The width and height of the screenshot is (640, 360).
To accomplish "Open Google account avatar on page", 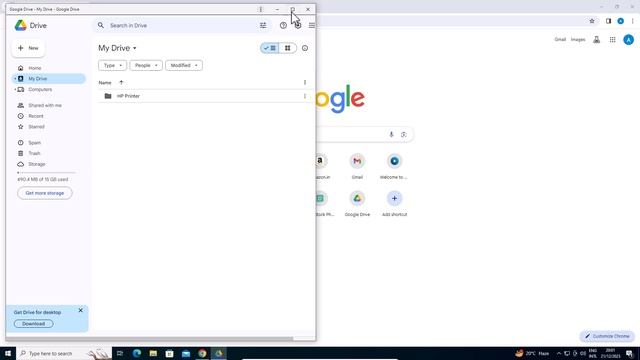I will [x=629, y=40].
